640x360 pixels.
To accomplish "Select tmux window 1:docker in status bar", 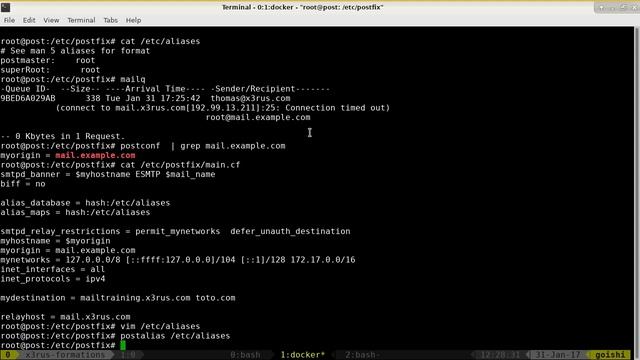I will tap(302, 355).
